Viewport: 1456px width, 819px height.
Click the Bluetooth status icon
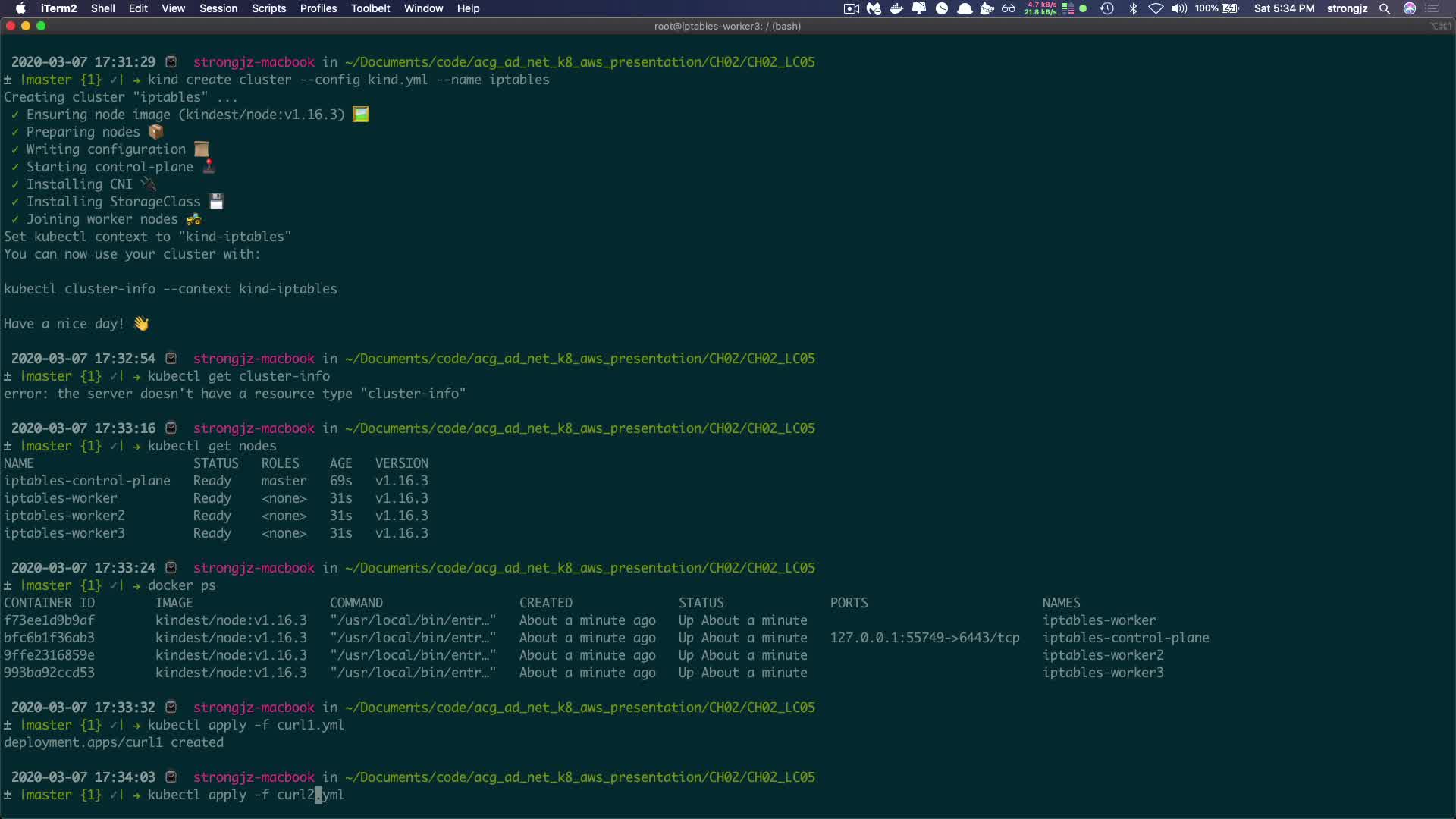1133,8
